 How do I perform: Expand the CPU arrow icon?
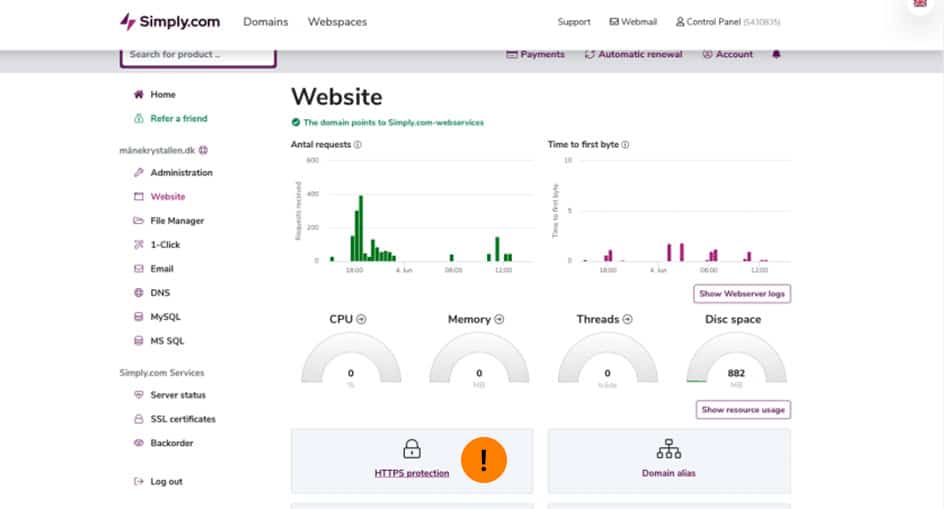click(361, 319)
